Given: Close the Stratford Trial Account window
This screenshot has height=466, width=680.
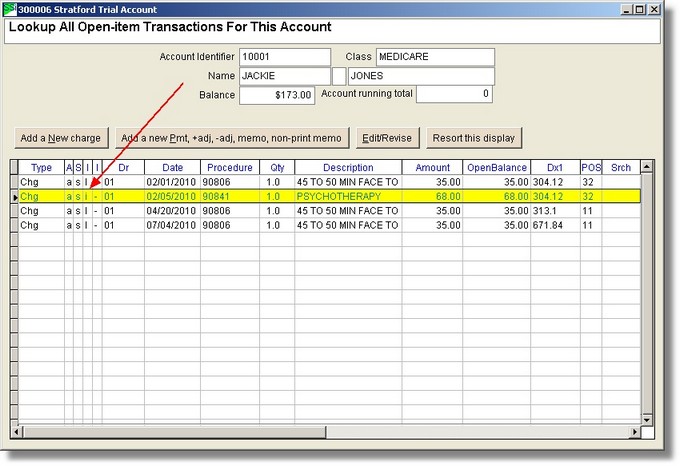Looking at the screenshot, I should pyautogui.click(x=654, y=9).
